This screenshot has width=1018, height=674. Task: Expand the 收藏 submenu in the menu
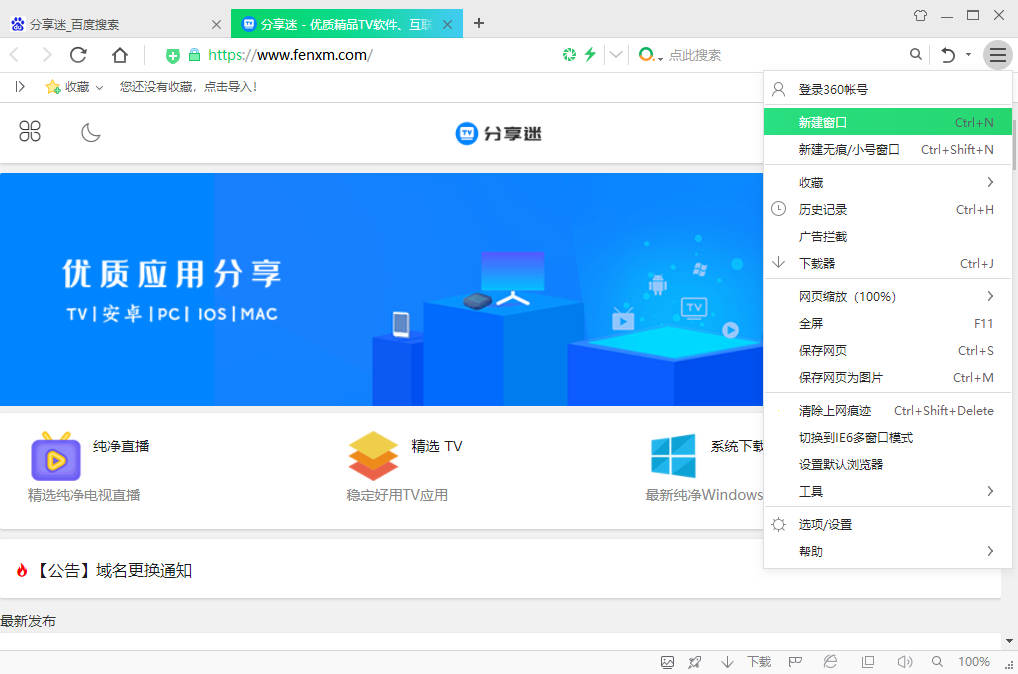pos(811,182)
